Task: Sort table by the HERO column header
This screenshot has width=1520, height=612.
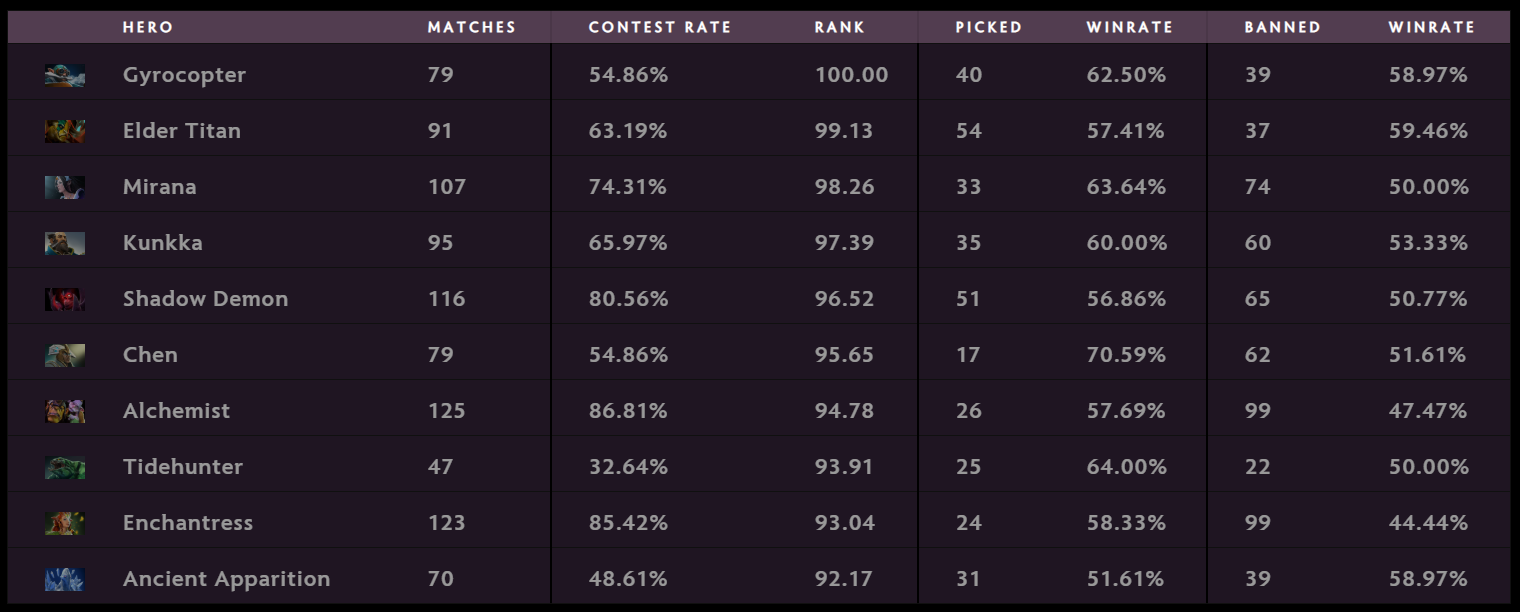Action: (x=148, y=27)
